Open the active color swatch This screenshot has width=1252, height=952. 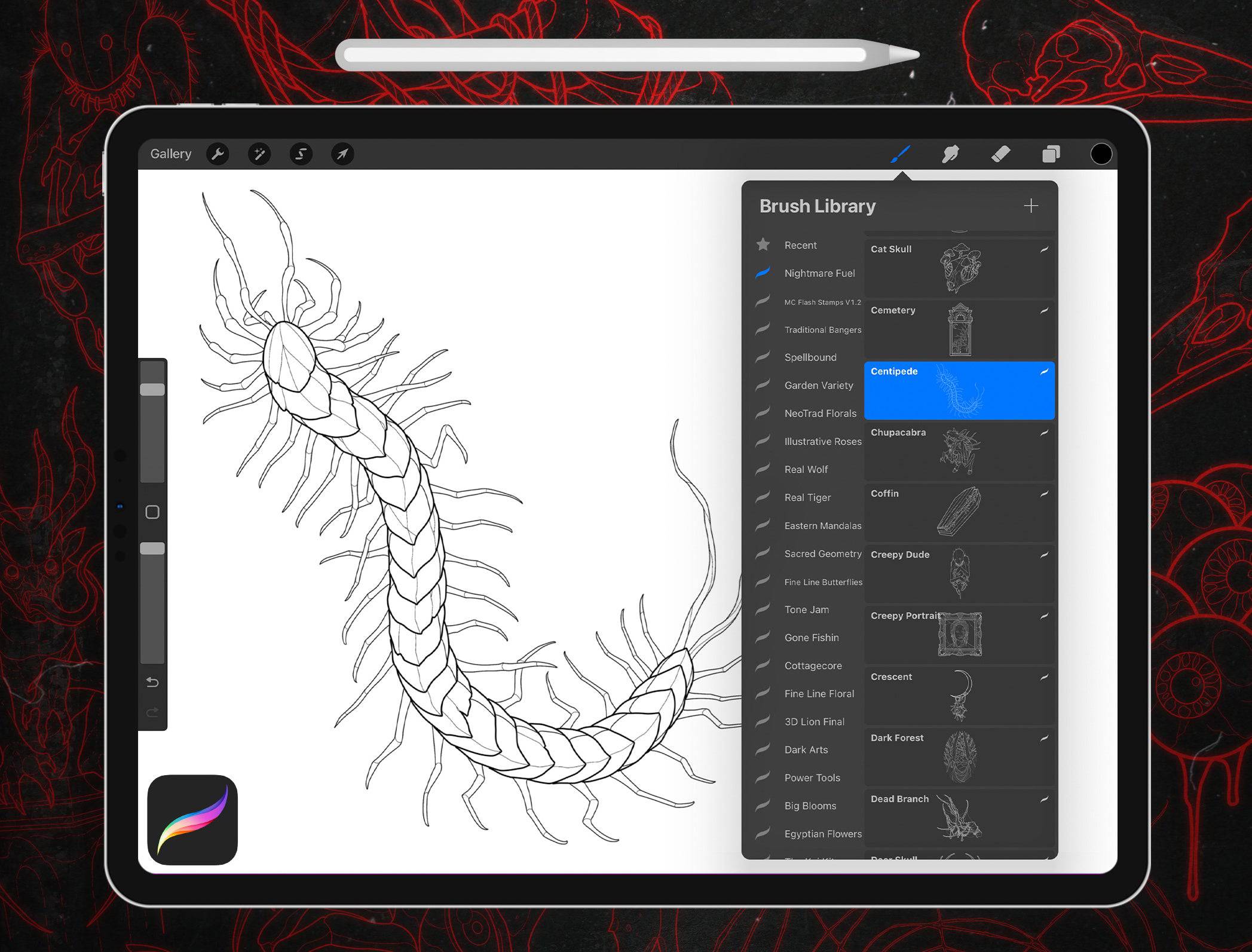tap(1101, 154)
